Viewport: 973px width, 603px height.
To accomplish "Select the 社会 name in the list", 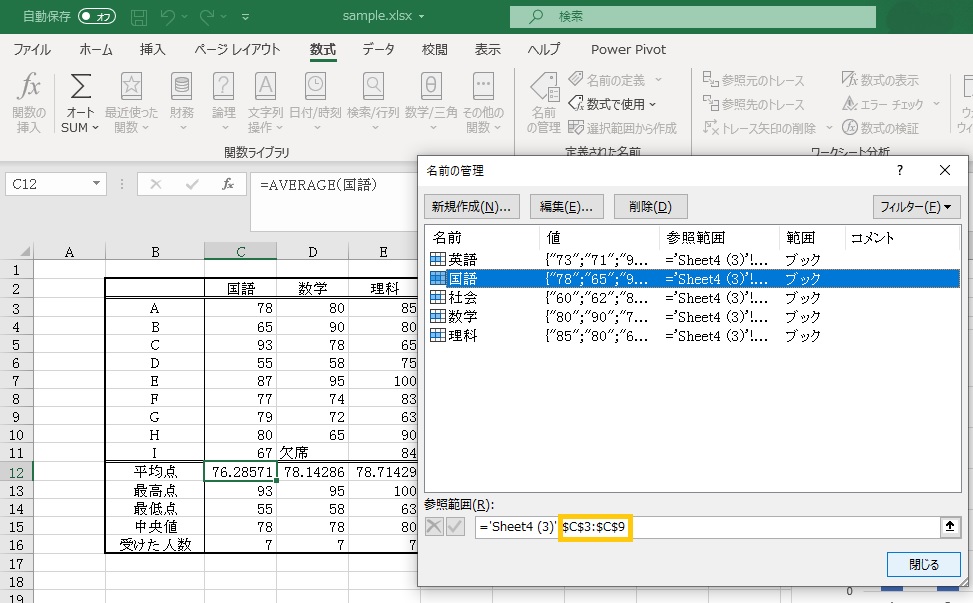I will 463,298.
